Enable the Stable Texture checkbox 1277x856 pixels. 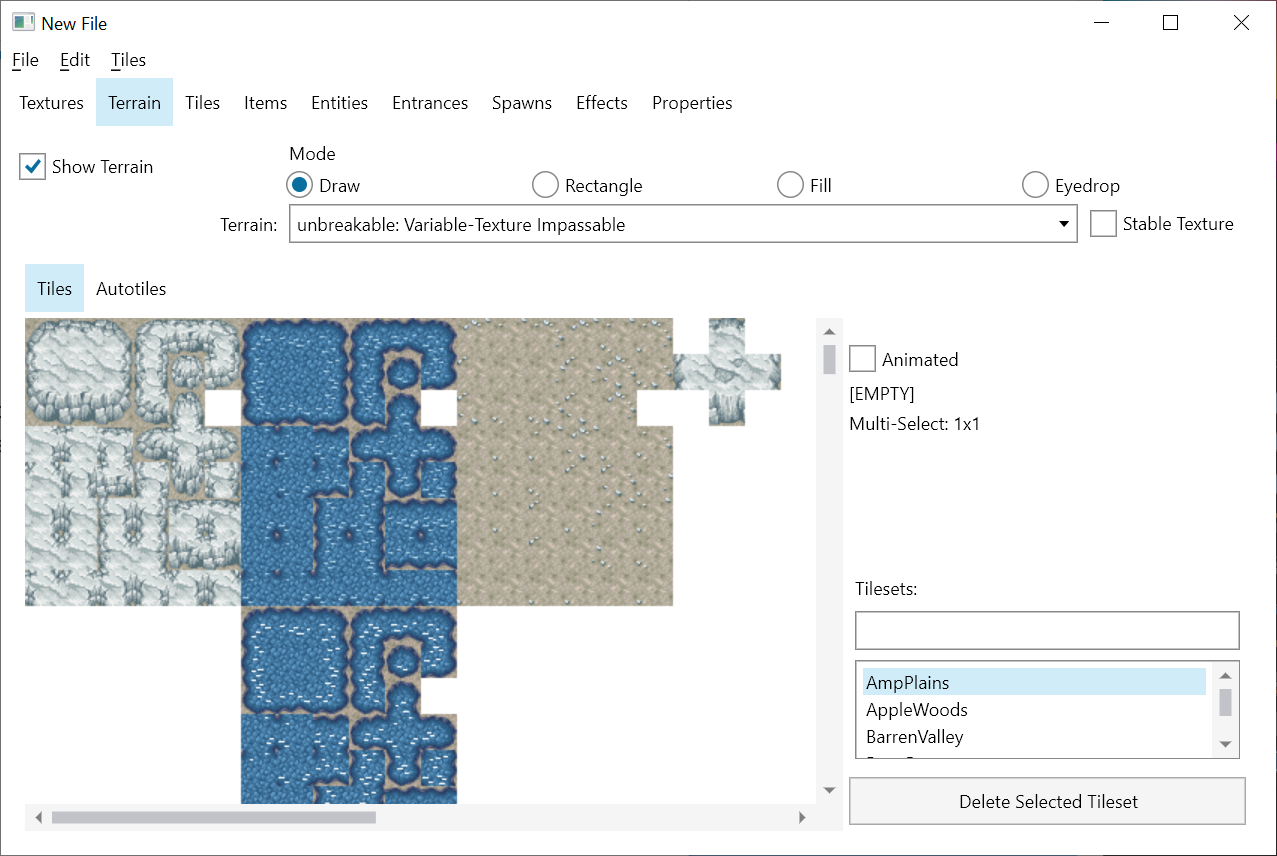click(1104, 224)
